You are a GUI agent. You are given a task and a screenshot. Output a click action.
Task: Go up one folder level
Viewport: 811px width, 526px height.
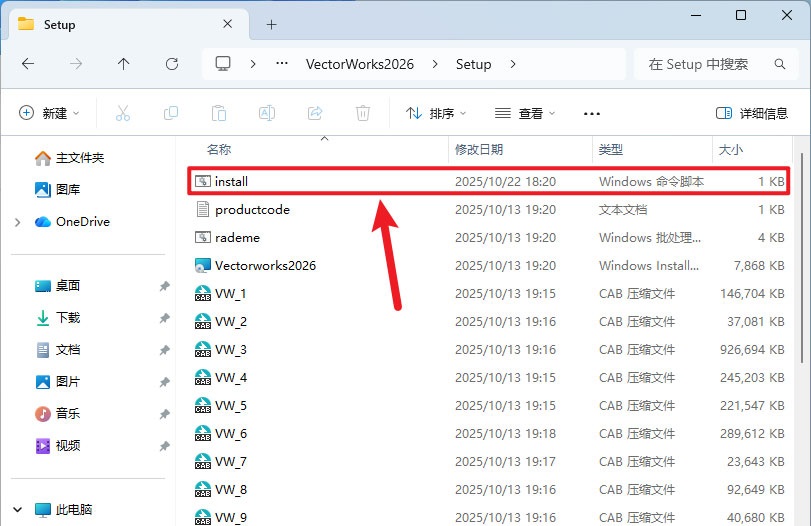click(124, 64)
